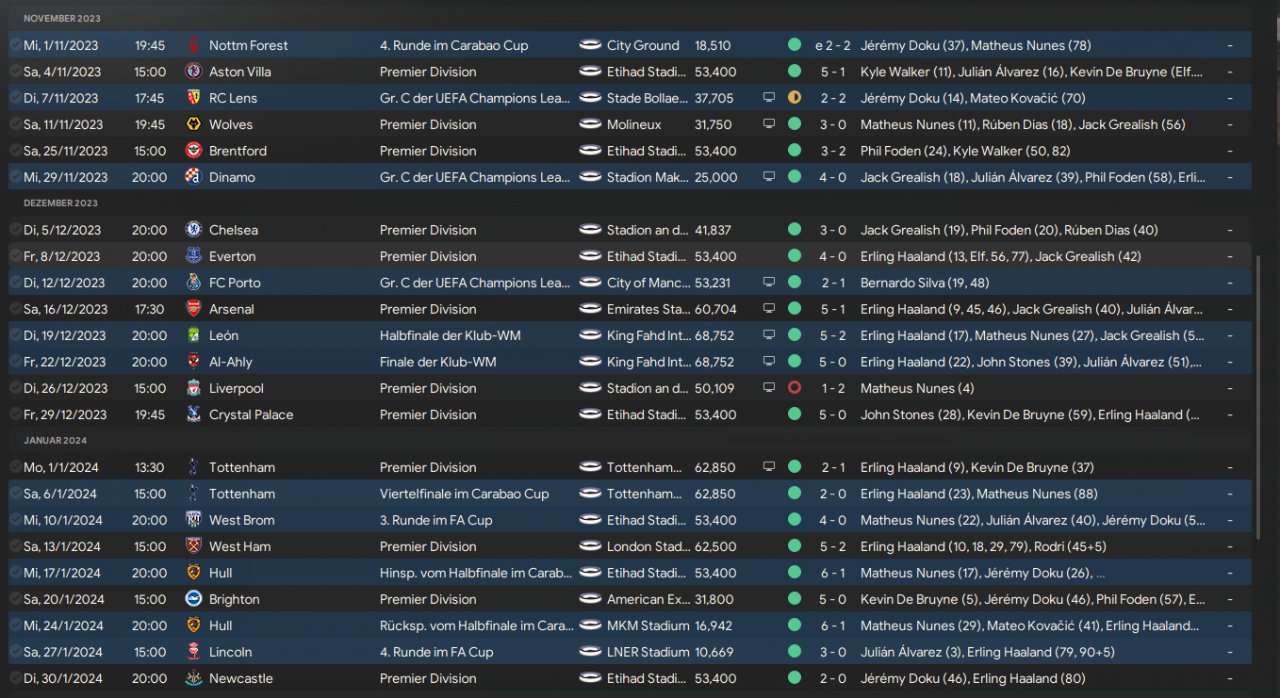Viewport: 1280px width, 698px height.
Task: Open the 1 - 2 result against Liverpool
Action: click(x=833, y=388)
